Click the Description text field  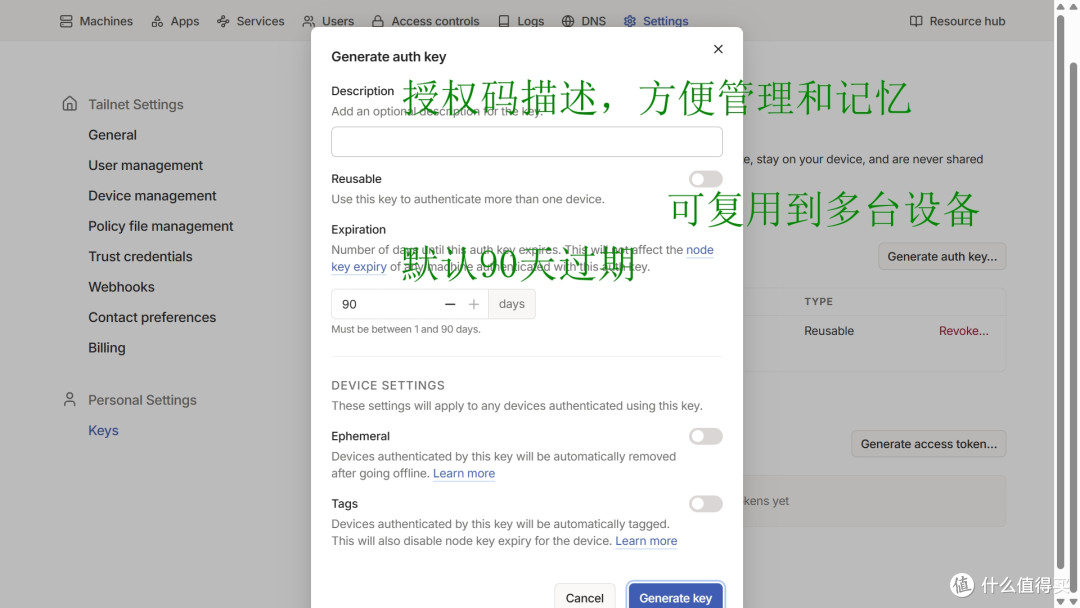click(x=527, y=141)
